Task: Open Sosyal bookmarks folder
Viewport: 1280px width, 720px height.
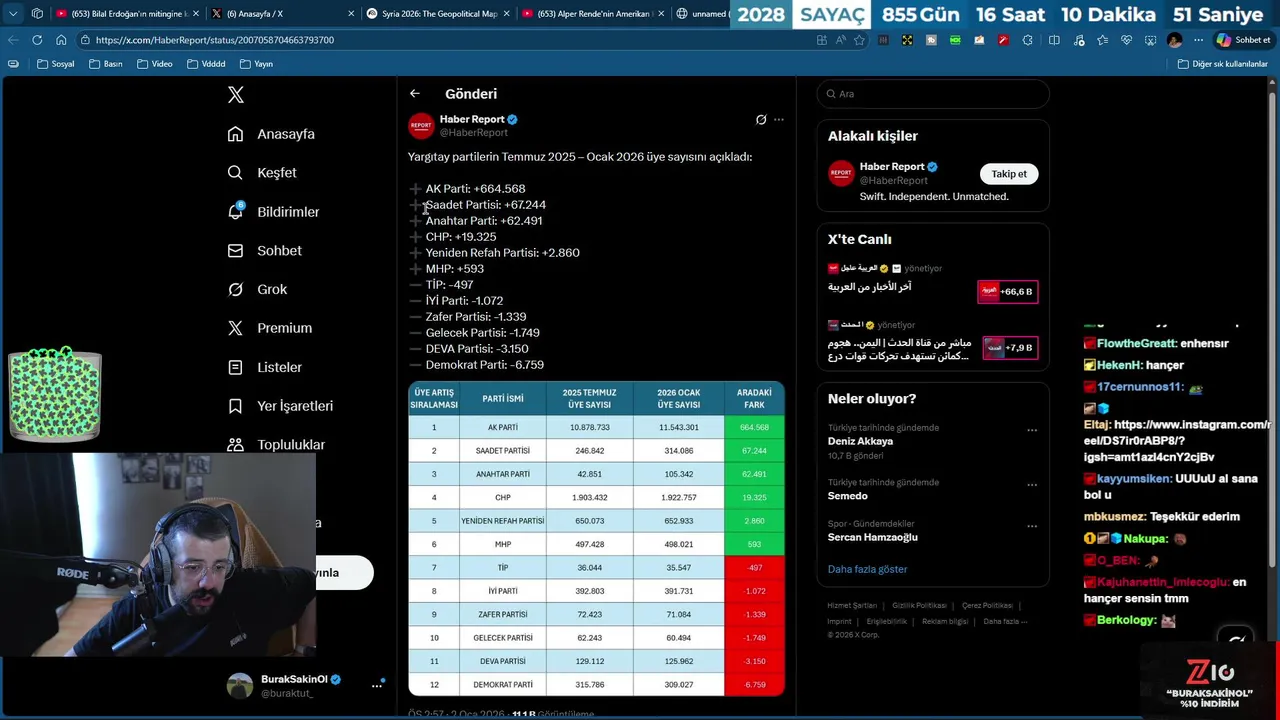Action: pos(56,64)
